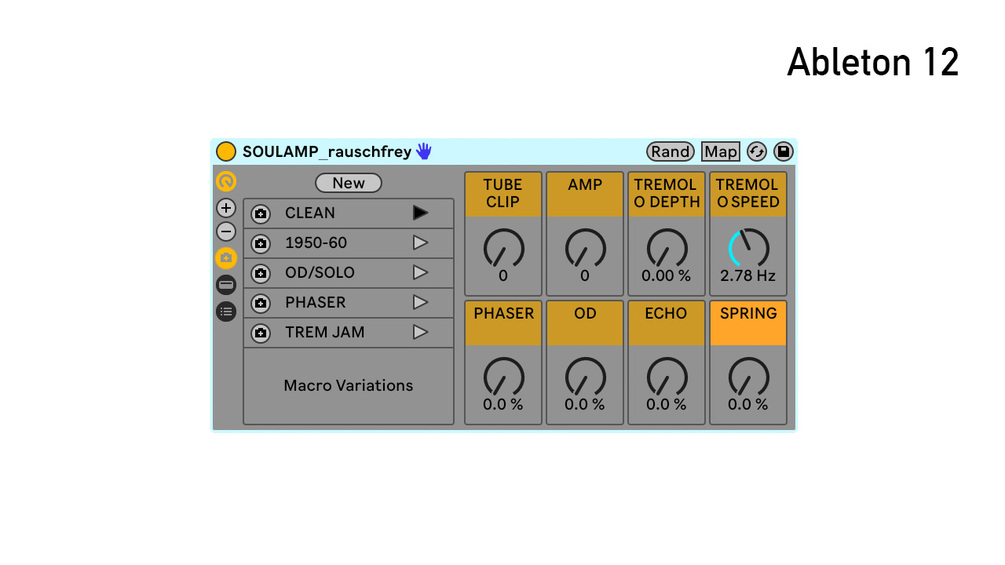Click the TREMOLO DEPTH macro knob

pos(667,249)
